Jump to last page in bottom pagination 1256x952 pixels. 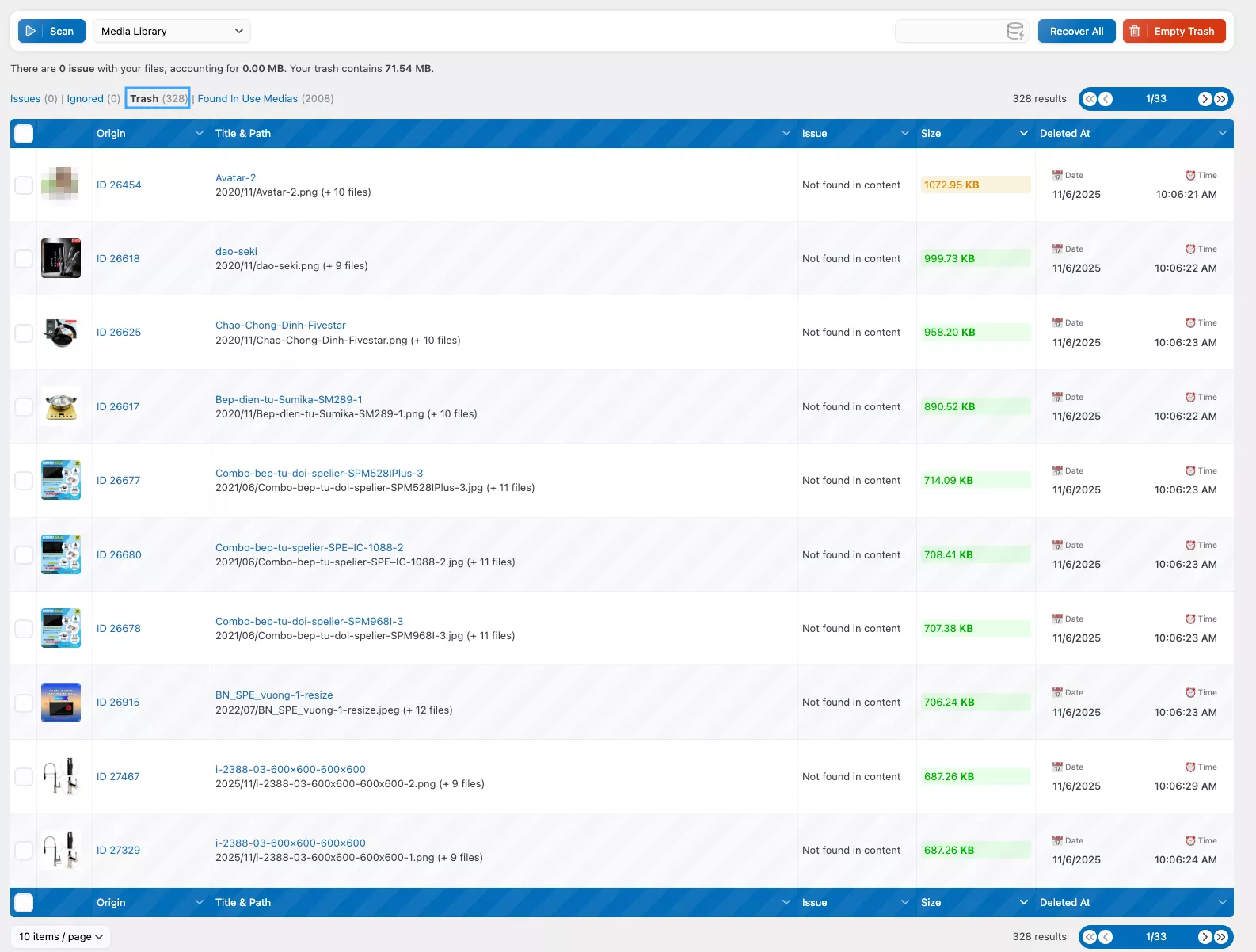tap(1221, 937)
